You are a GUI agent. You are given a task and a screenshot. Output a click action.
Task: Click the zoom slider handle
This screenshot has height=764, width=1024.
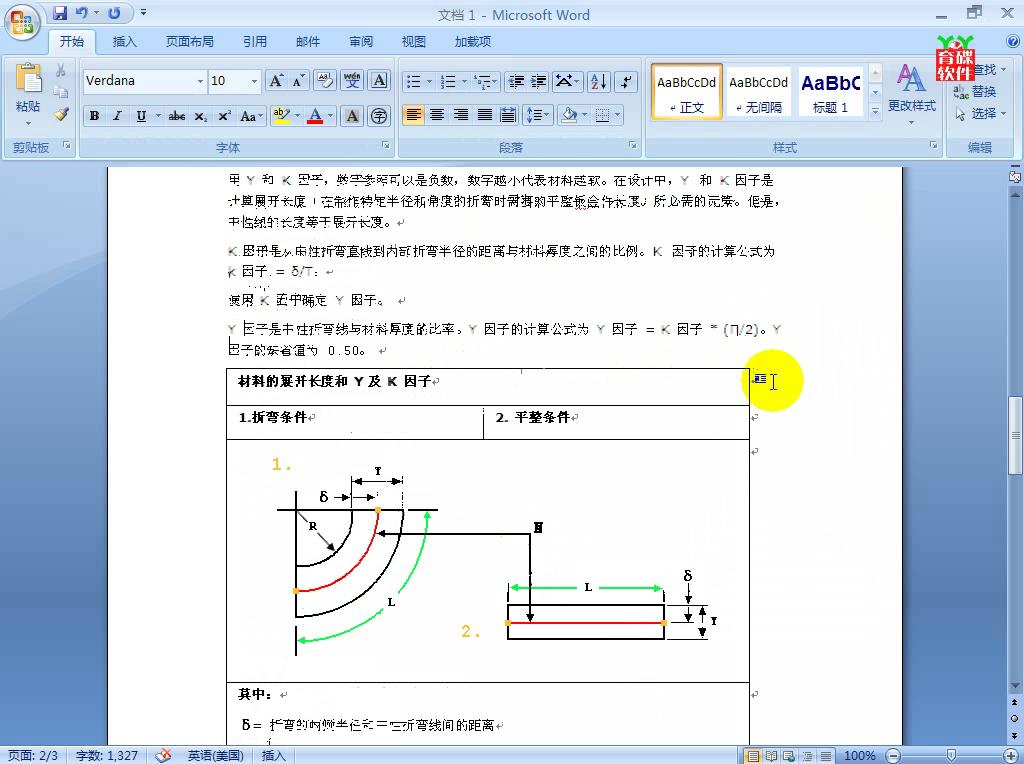coord(952,756)
